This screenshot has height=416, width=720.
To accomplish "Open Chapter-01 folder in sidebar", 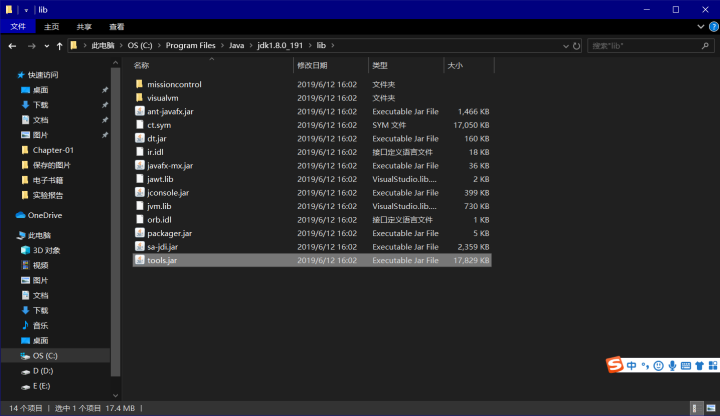I will [53, 150].
